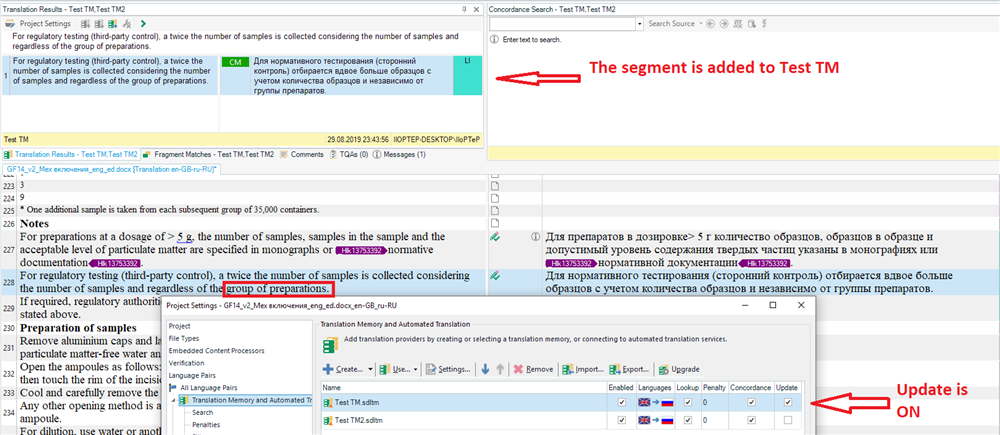Viewport: 1000px width, 435px height.
Task: Click the Export button
Action: click(x=629, y=369)
